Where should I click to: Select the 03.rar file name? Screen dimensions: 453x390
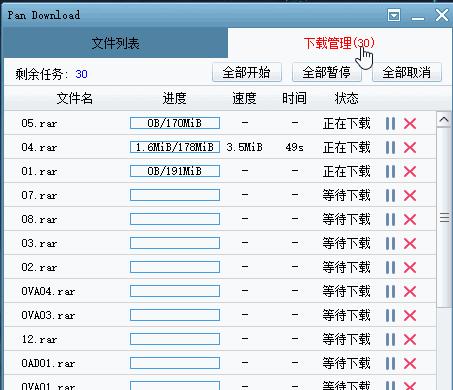(x=39, y=244)
